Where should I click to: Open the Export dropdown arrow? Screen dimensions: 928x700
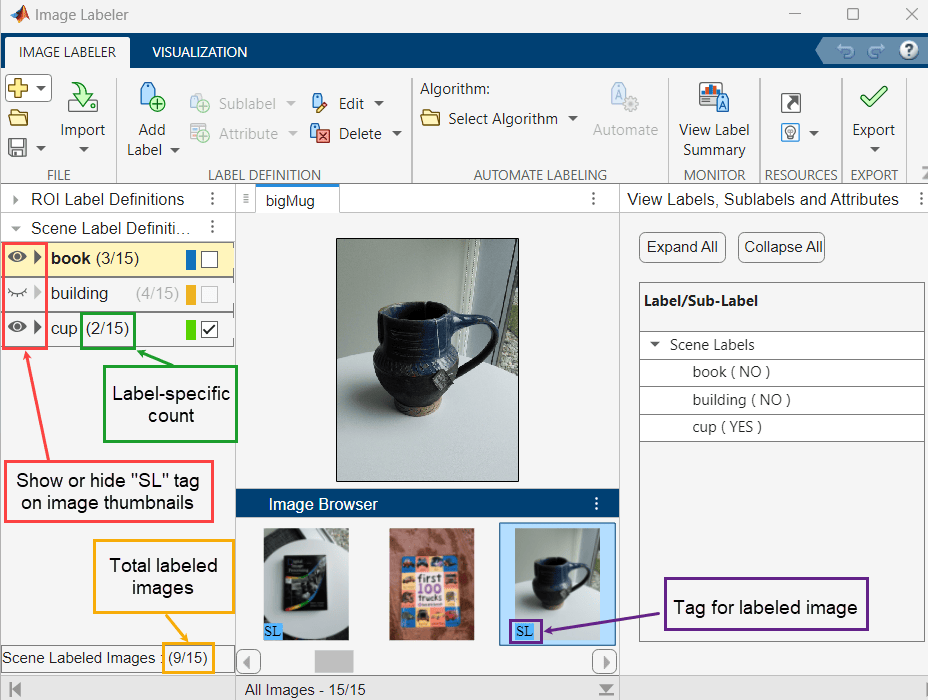875,149
